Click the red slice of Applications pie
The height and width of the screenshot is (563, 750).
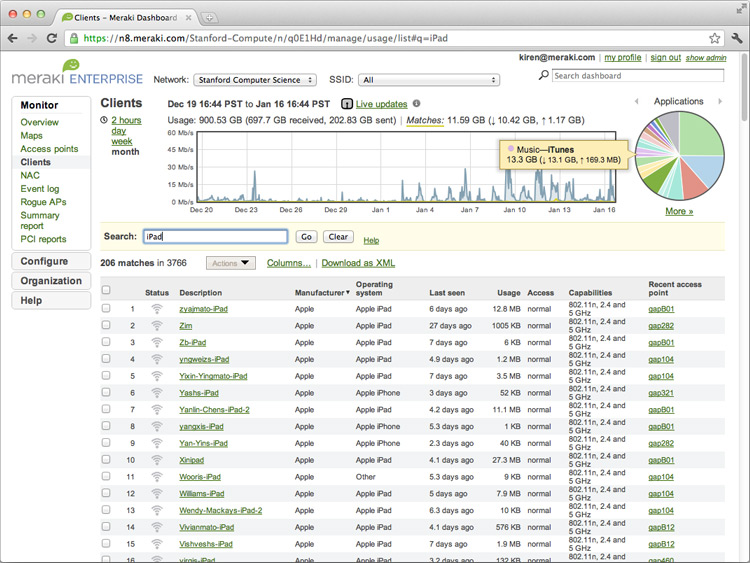694,183
